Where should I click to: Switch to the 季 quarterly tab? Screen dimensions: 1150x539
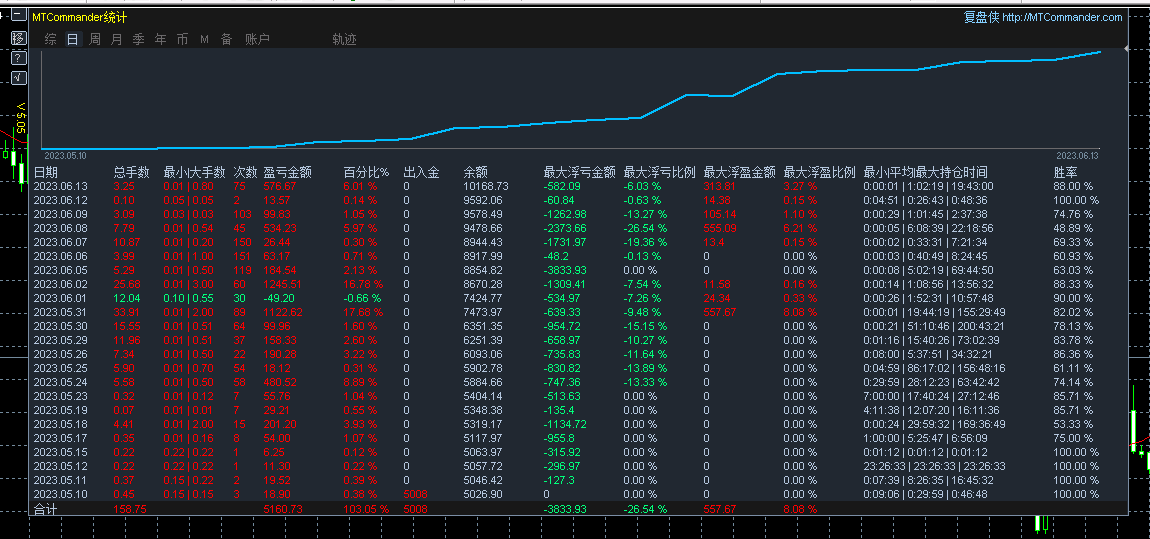[x=139, y=40]
